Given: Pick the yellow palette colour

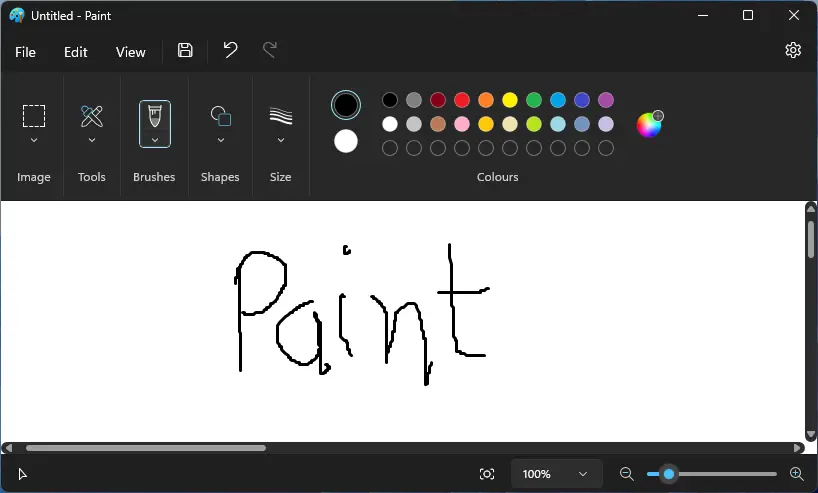Looking at the screenshot, I should (510, 100).
